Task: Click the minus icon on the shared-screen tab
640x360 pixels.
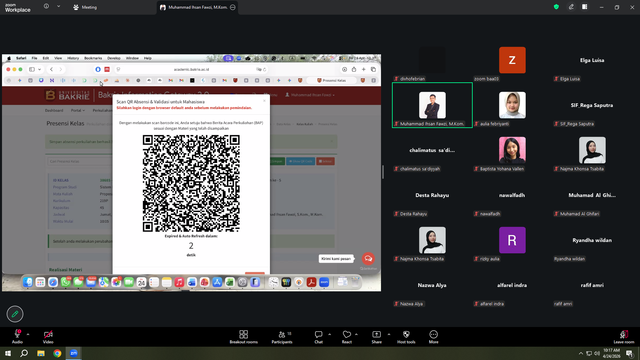Action: click(233, 7)
